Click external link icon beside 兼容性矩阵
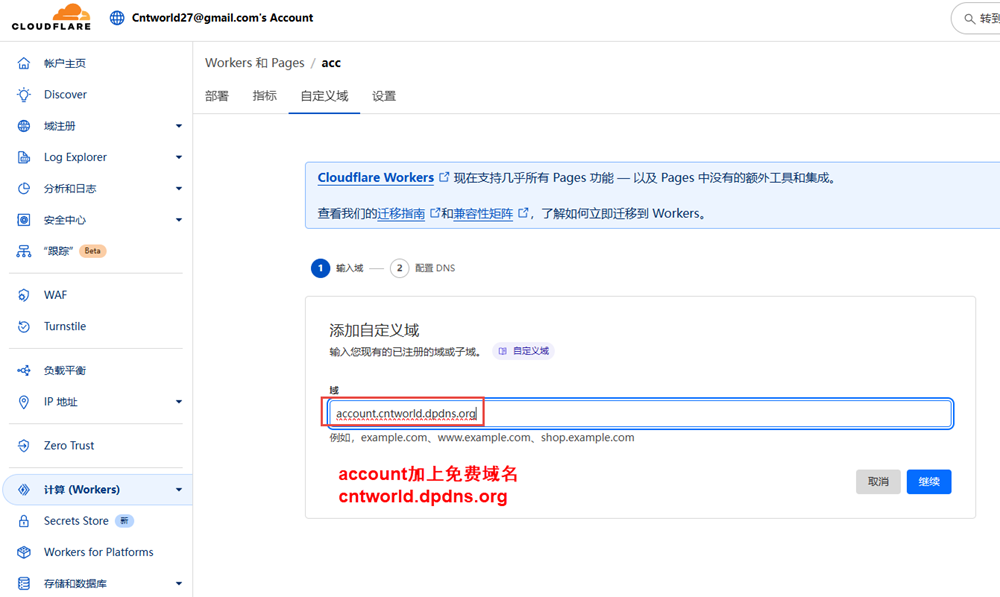 point(523,213)
